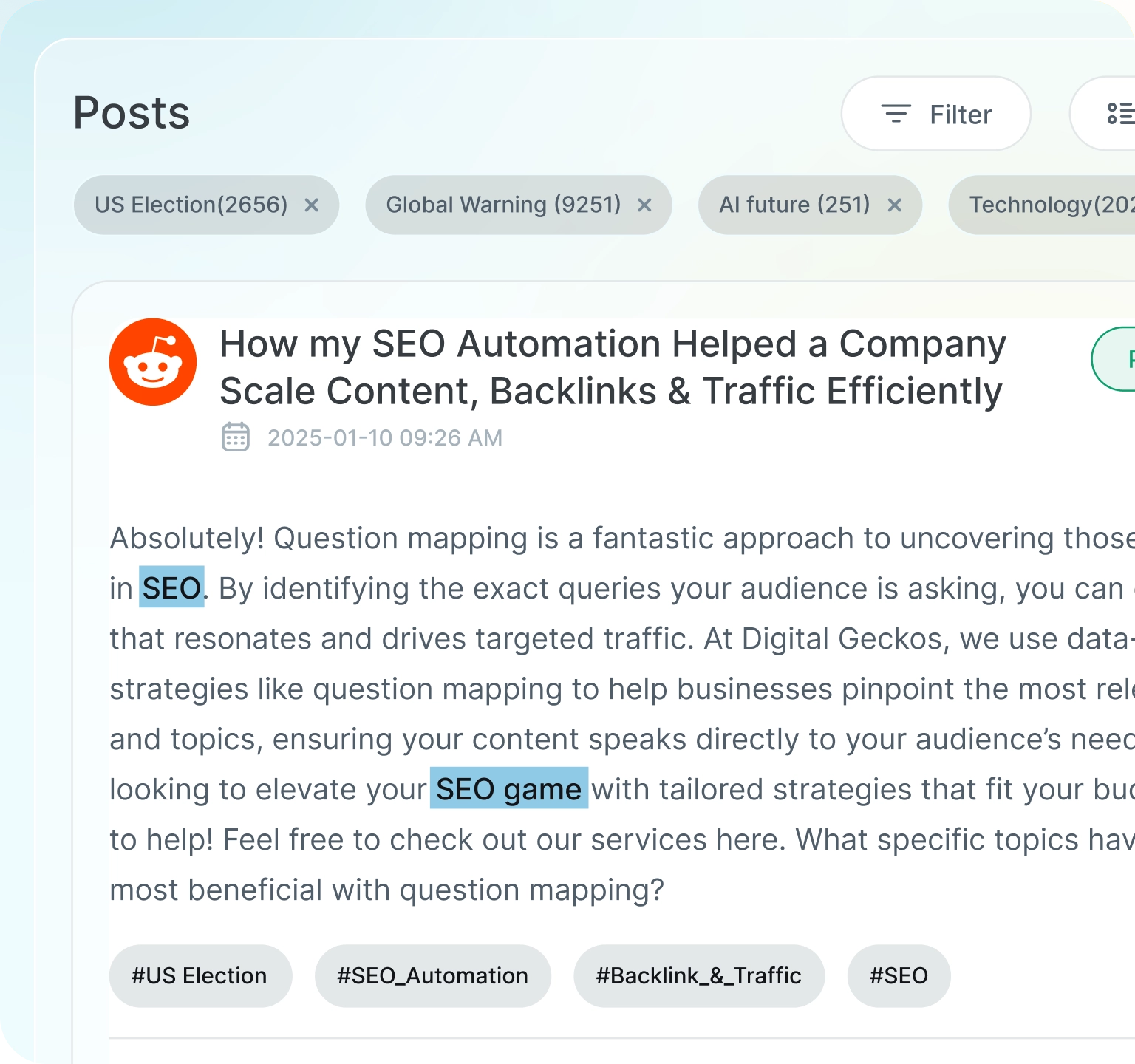Select the #US Election hashtag tag
The height and width of the screenshot is (1064, 1135).
(200, 976)
